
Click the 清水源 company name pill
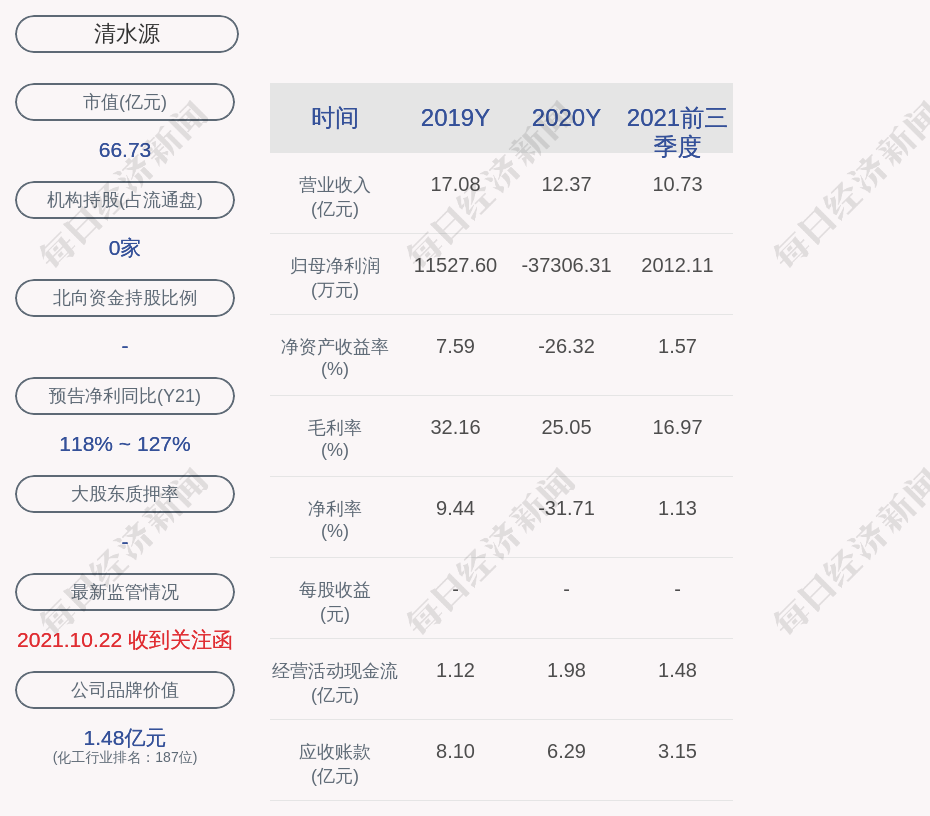click(x=126, y=34)
